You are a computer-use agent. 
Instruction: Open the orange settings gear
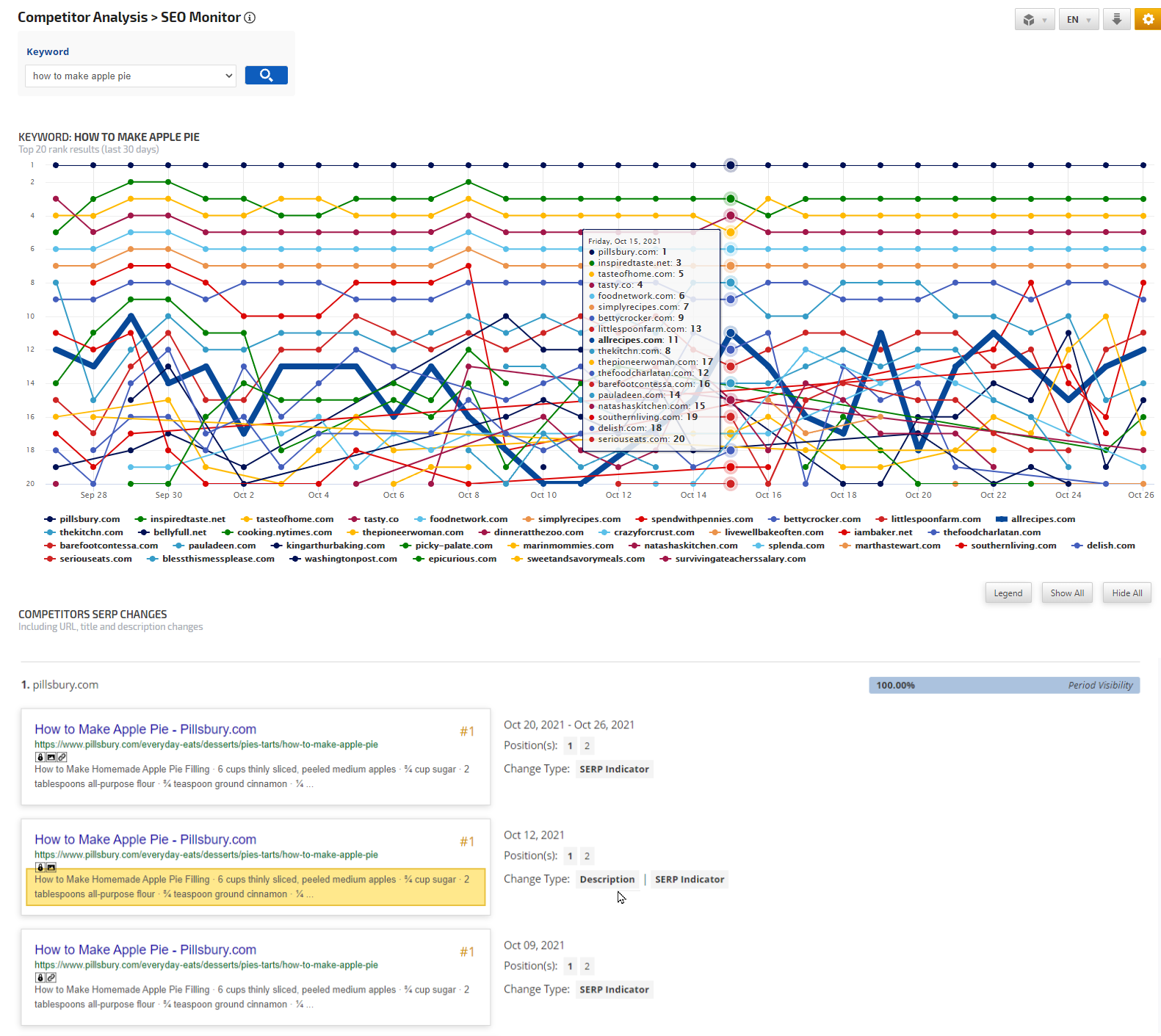coord(1147,19)
